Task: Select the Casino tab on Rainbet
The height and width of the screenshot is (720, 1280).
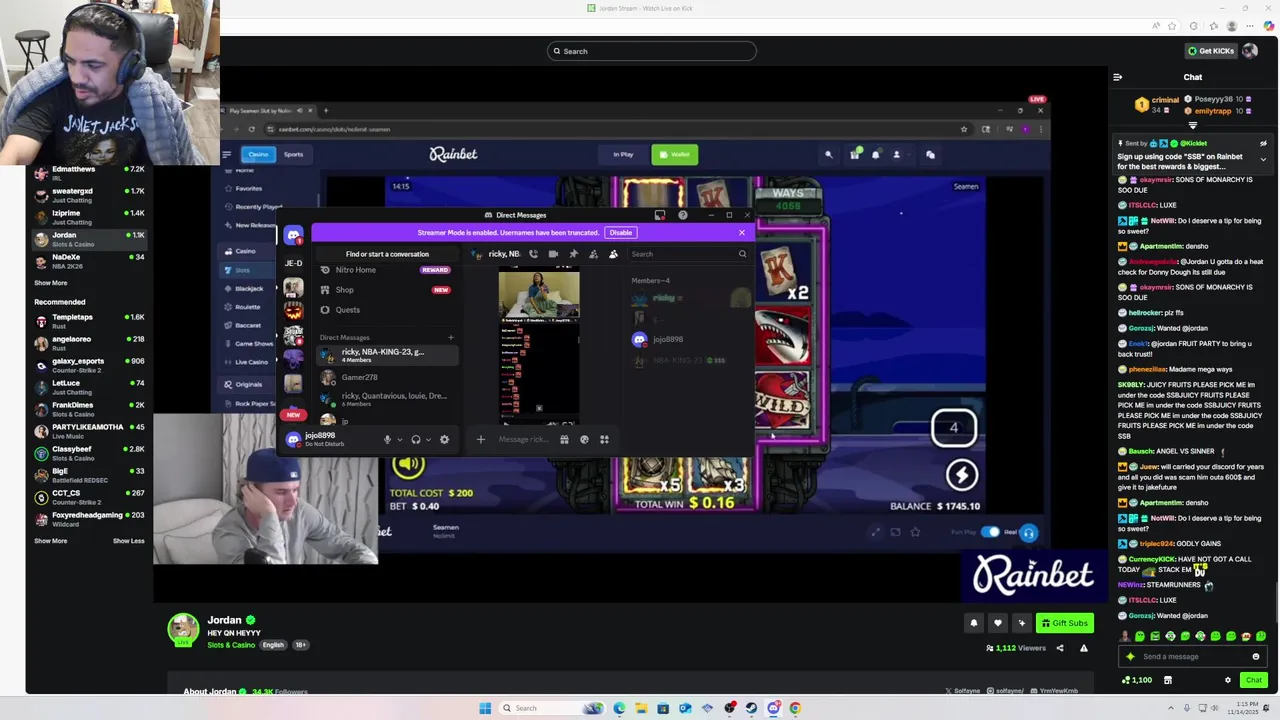Action: (x=258, y=154)
